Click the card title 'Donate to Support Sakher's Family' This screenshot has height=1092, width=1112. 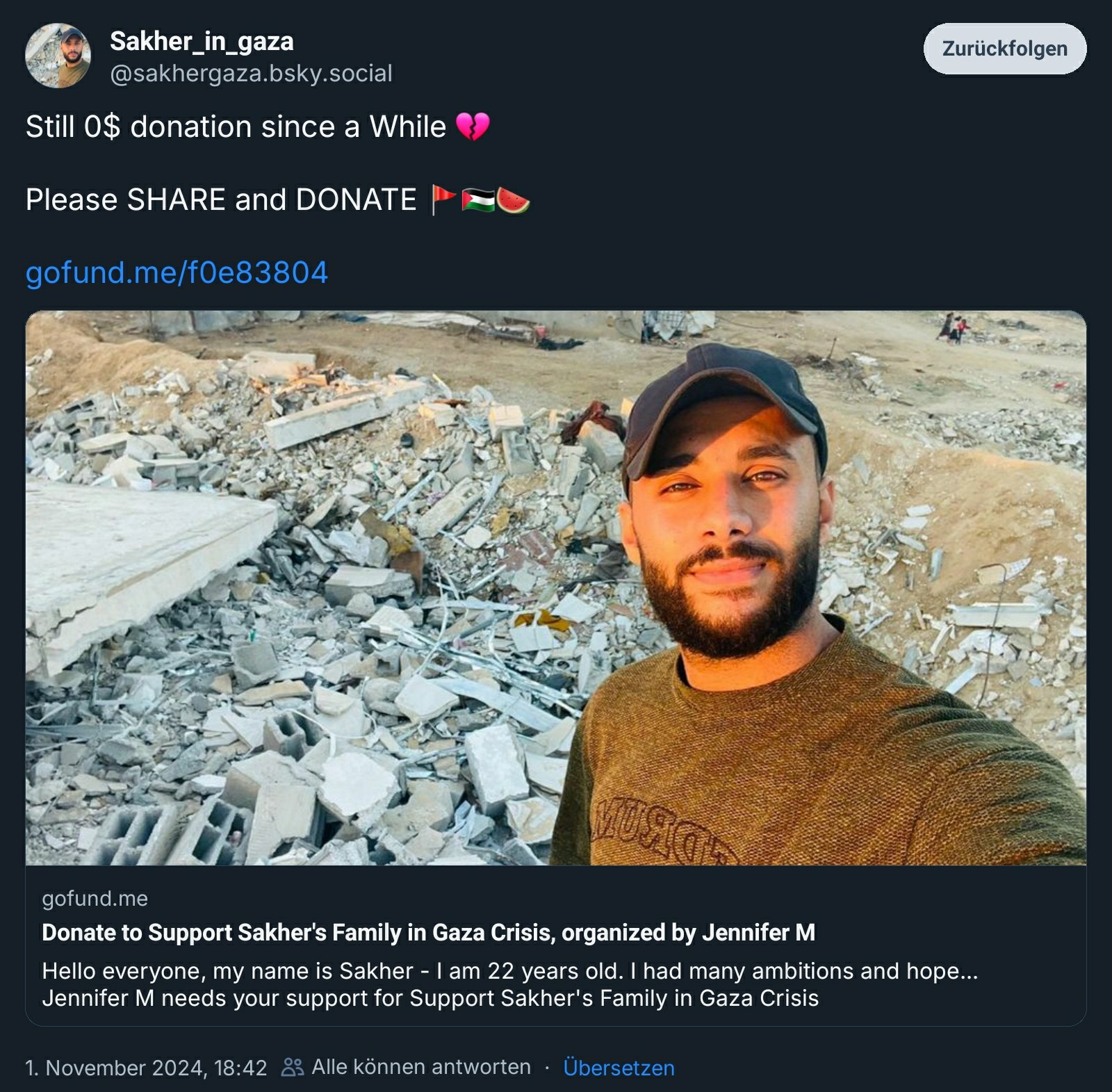(428, 932)
